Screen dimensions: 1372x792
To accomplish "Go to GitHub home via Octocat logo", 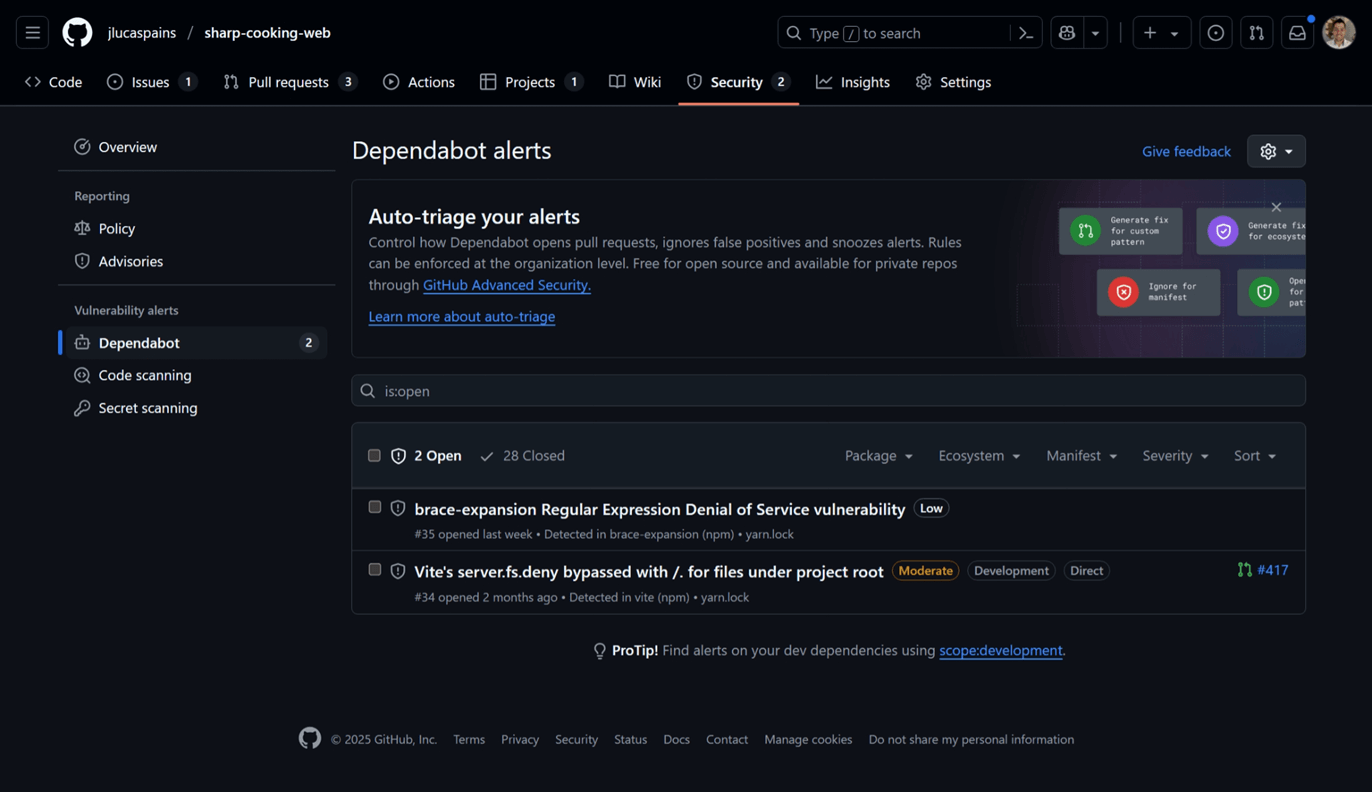I will coord(77,33).
